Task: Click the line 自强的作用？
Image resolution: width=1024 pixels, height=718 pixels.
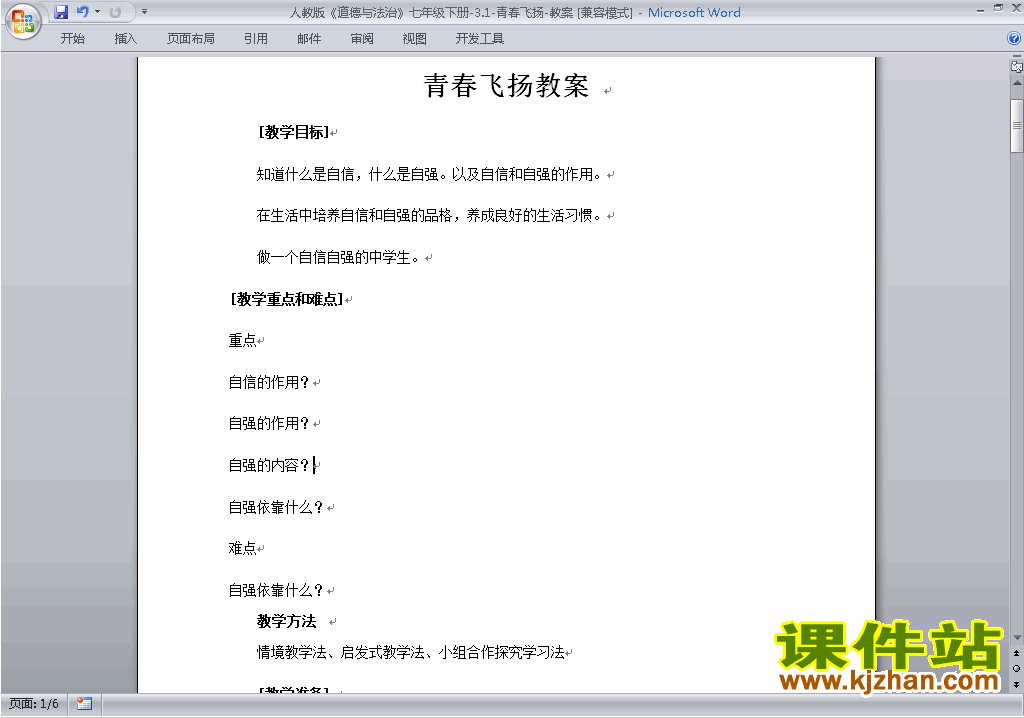Action: (x=269, y=423)
